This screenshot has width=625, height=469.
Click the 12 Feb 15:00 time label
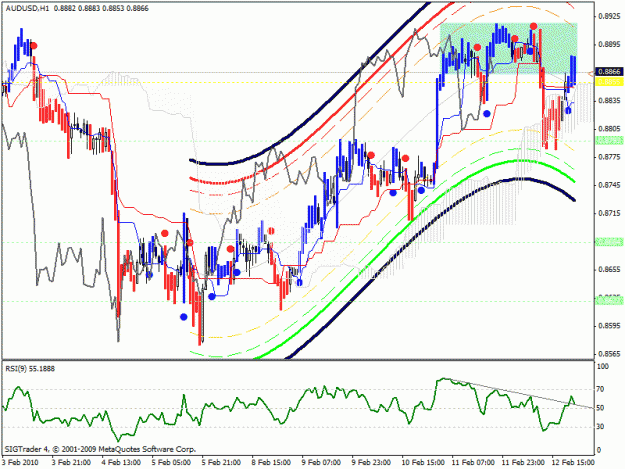(x=574, y=462)
